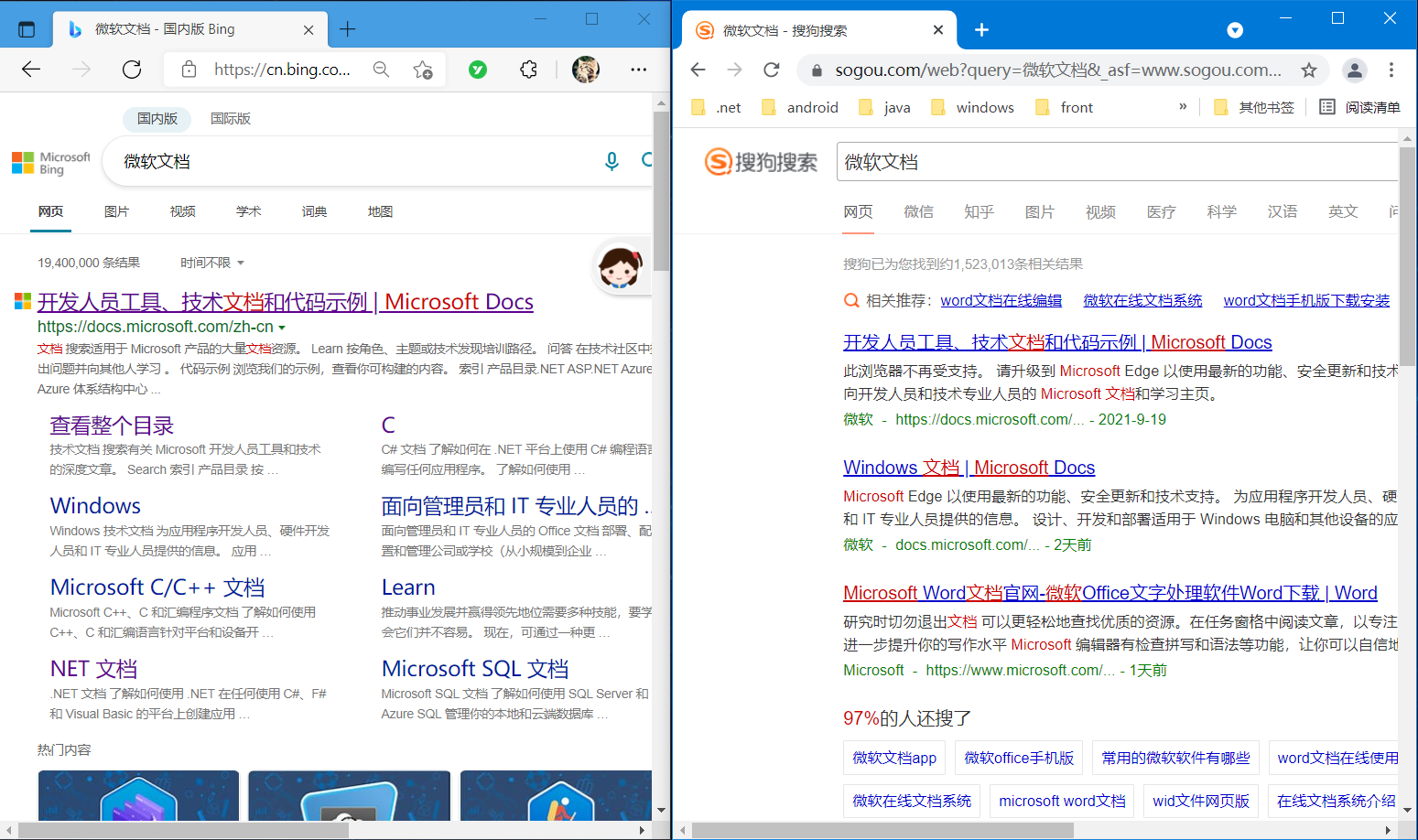
Task: Switch to Sogou 微信 tab
Action: point(918,211)
